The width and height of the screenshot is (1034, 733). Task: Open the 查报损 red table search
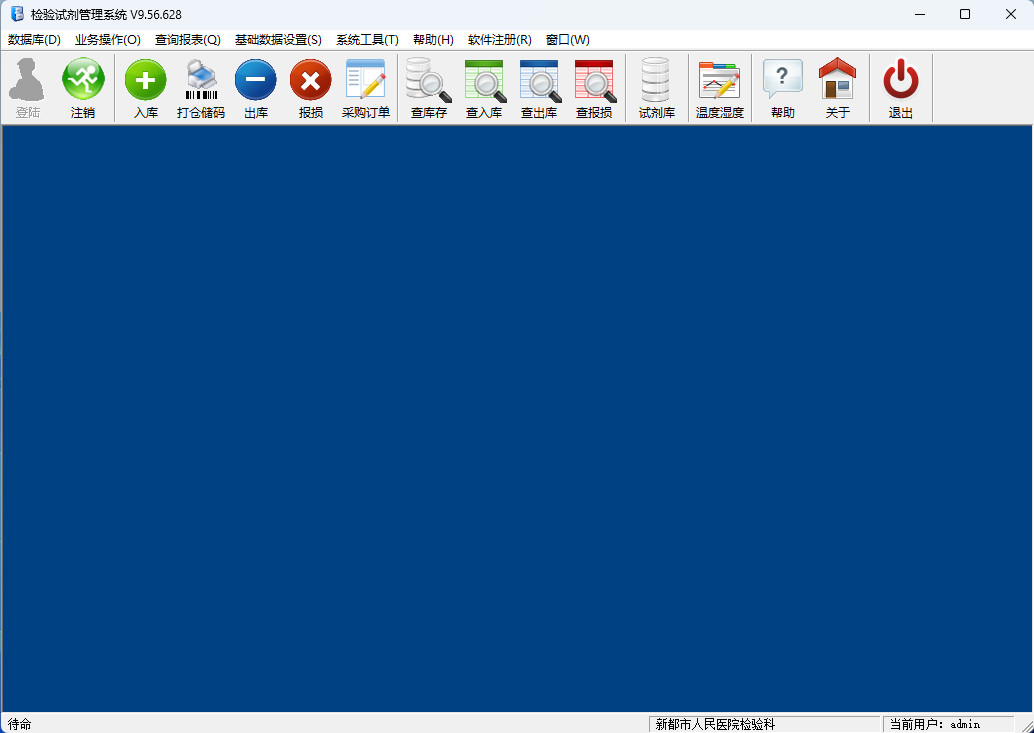pyautogui.click(x=594, y=80)
